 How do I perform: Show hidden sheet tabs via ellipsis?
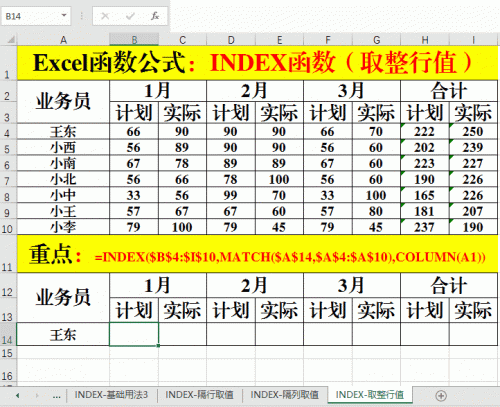[x=57, y=396]
